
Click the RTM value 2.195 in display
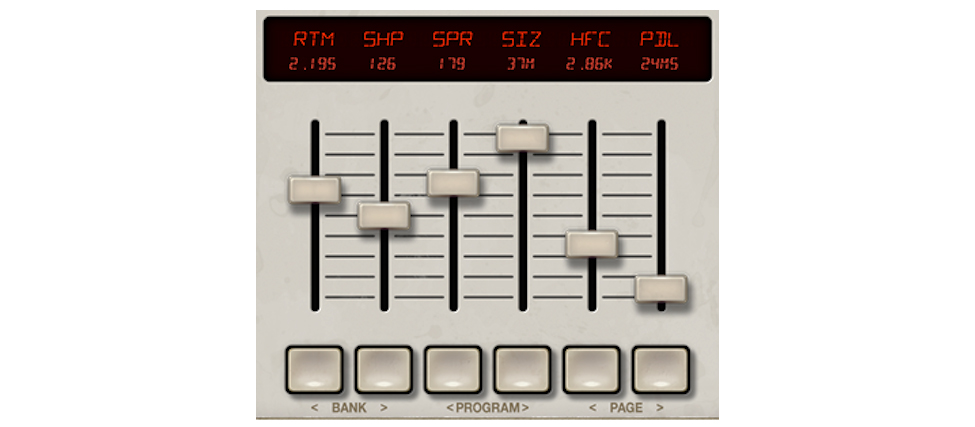[313, 65]
